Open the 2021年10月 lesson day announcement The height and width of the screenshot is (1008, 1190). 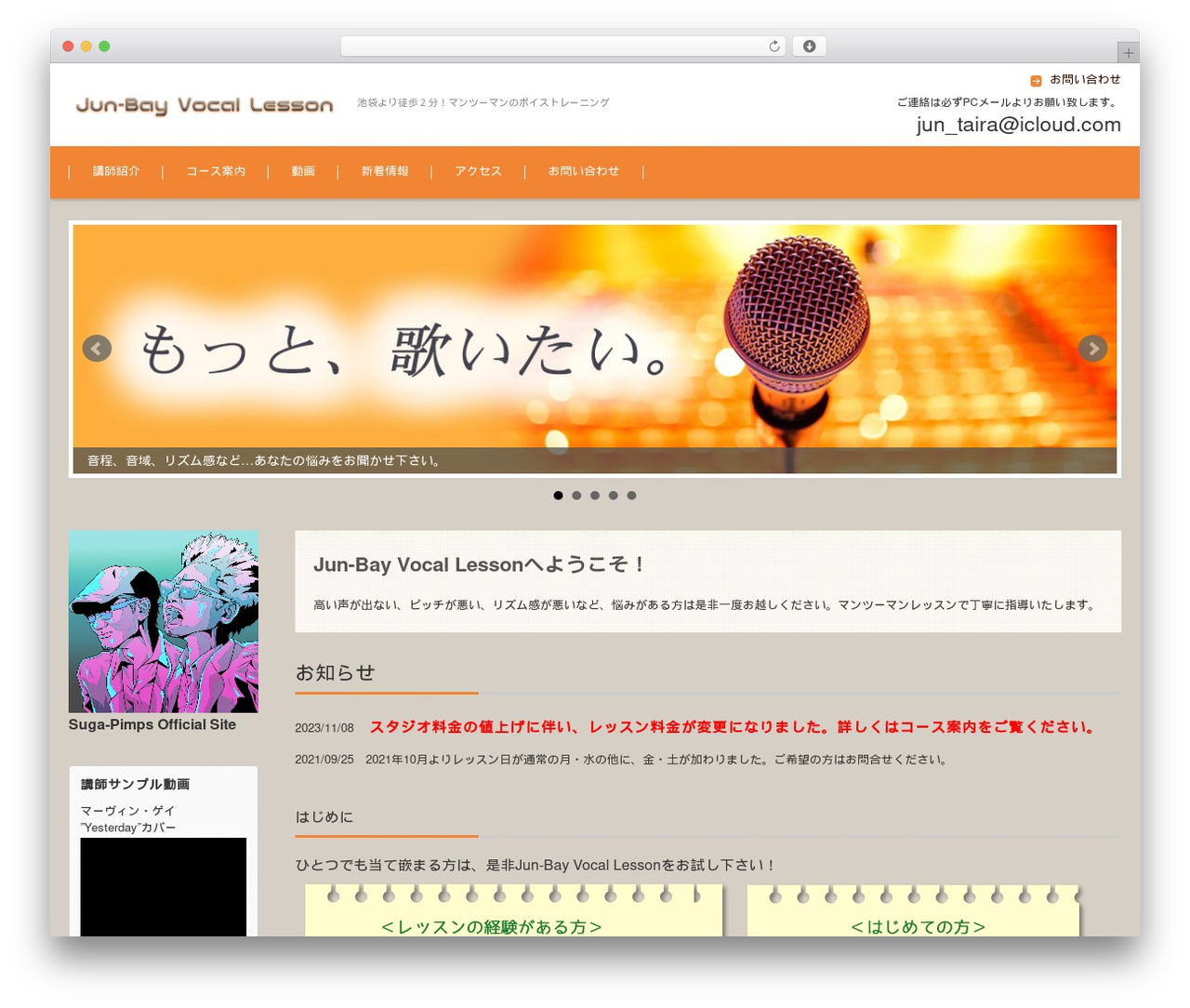click(656, 760)
